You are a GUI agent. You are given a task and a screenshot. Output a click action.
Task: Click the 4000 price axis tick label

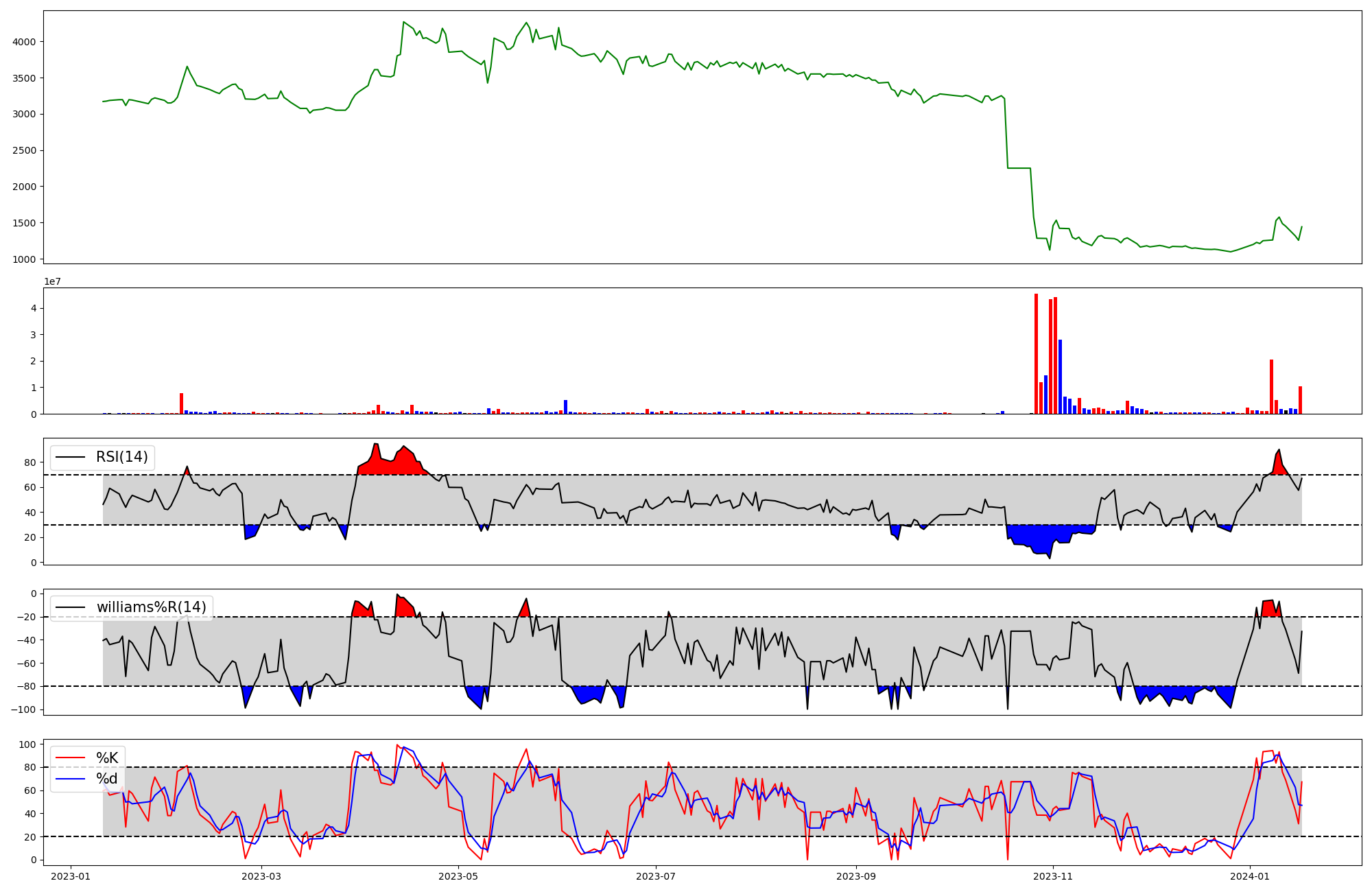click(x=25, y=42)
